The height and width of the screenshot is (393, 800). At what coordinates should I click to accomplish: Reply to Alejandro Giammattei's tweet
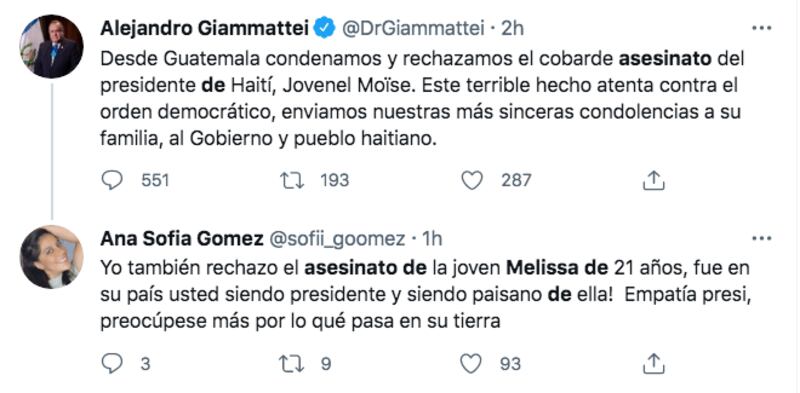112,181
